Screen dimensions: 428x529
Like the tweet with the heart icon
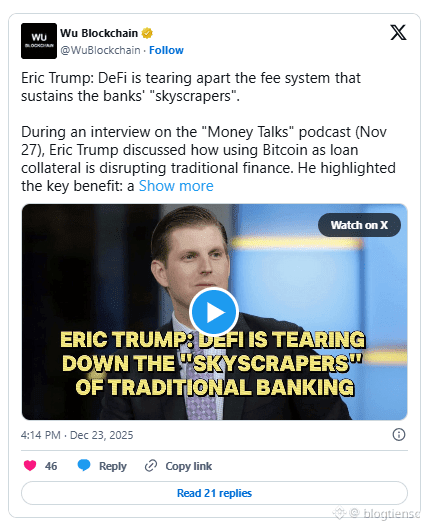point(30,465)
